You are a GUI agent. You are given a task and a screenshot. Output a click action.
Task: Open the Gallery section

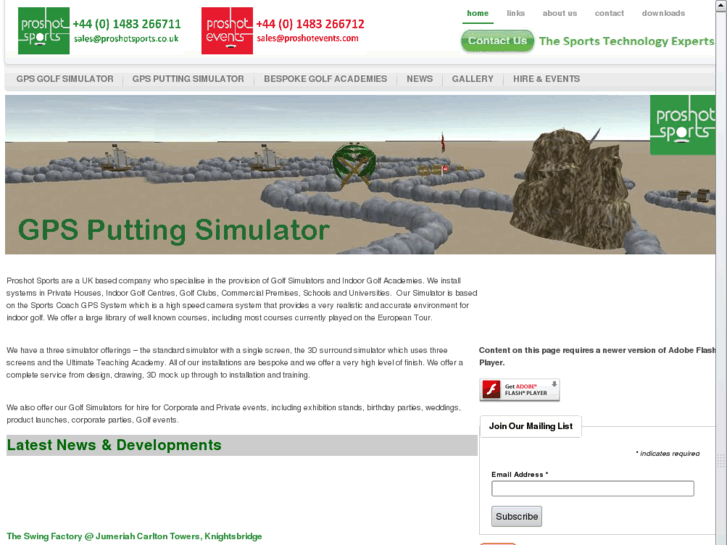click(x=472, y=79)
